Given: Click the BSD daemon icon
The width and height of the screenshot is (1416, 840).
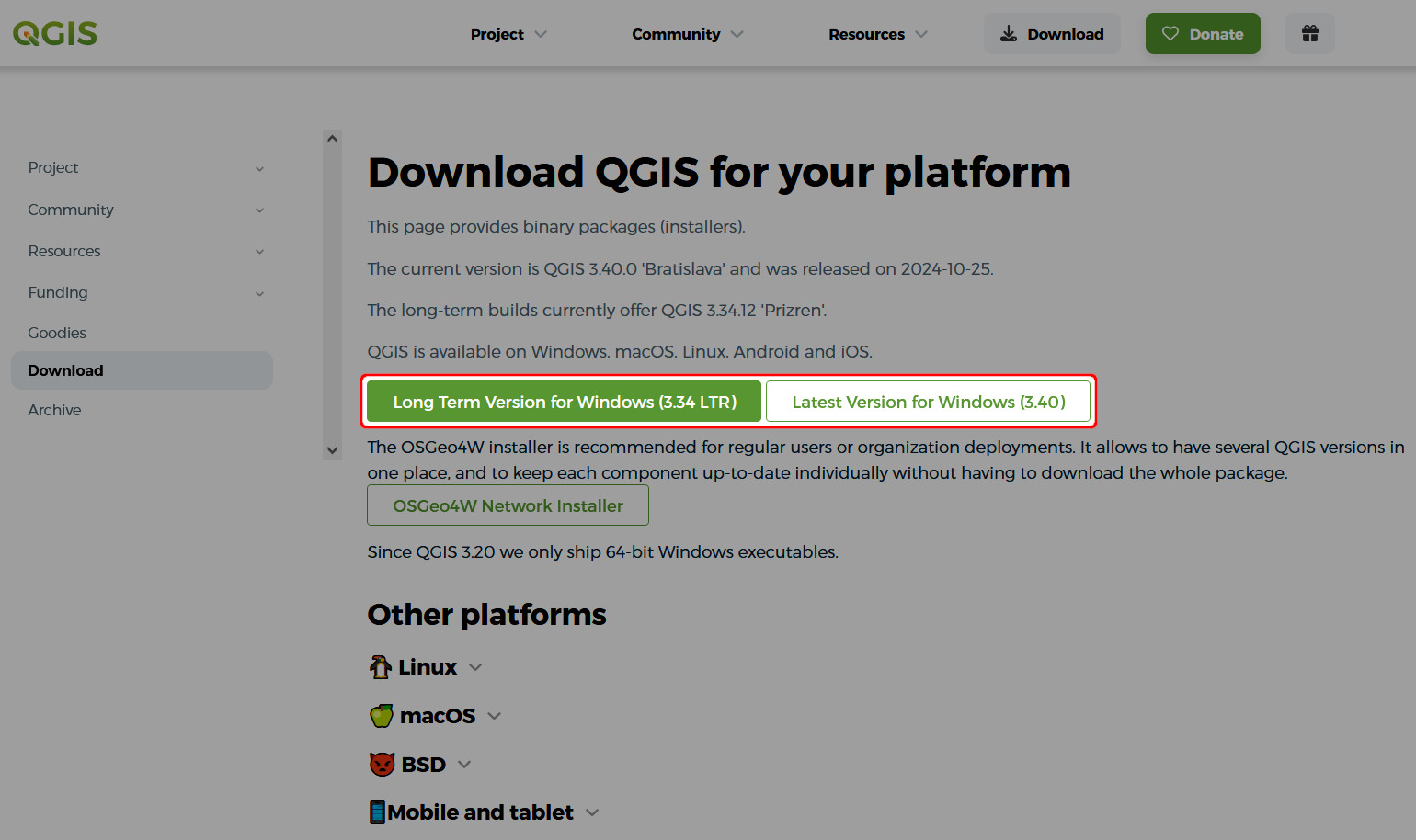Looking at the screenshot, I should point(382,765).
